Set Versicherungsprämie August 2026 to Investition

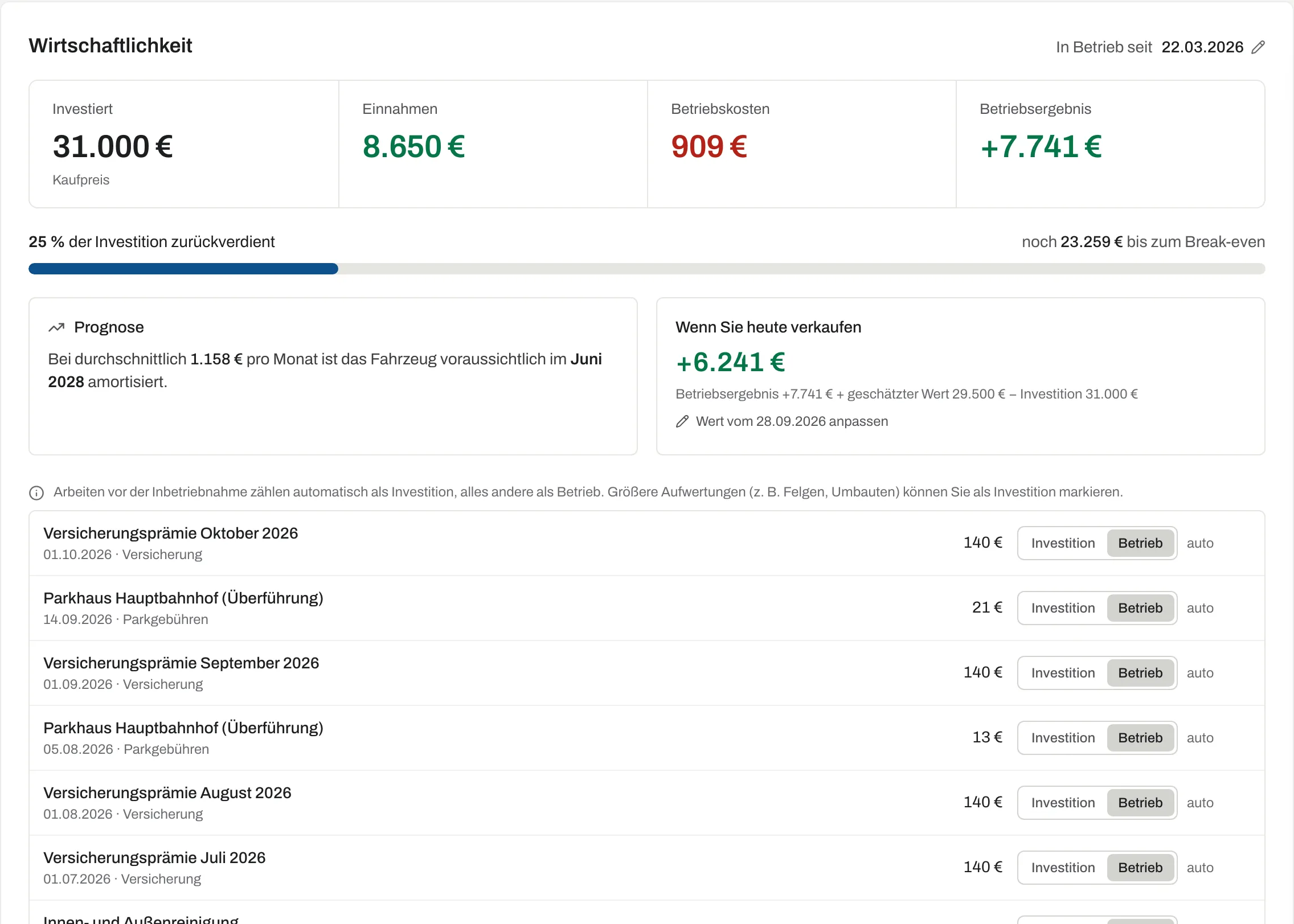[x=1063, y=803]
